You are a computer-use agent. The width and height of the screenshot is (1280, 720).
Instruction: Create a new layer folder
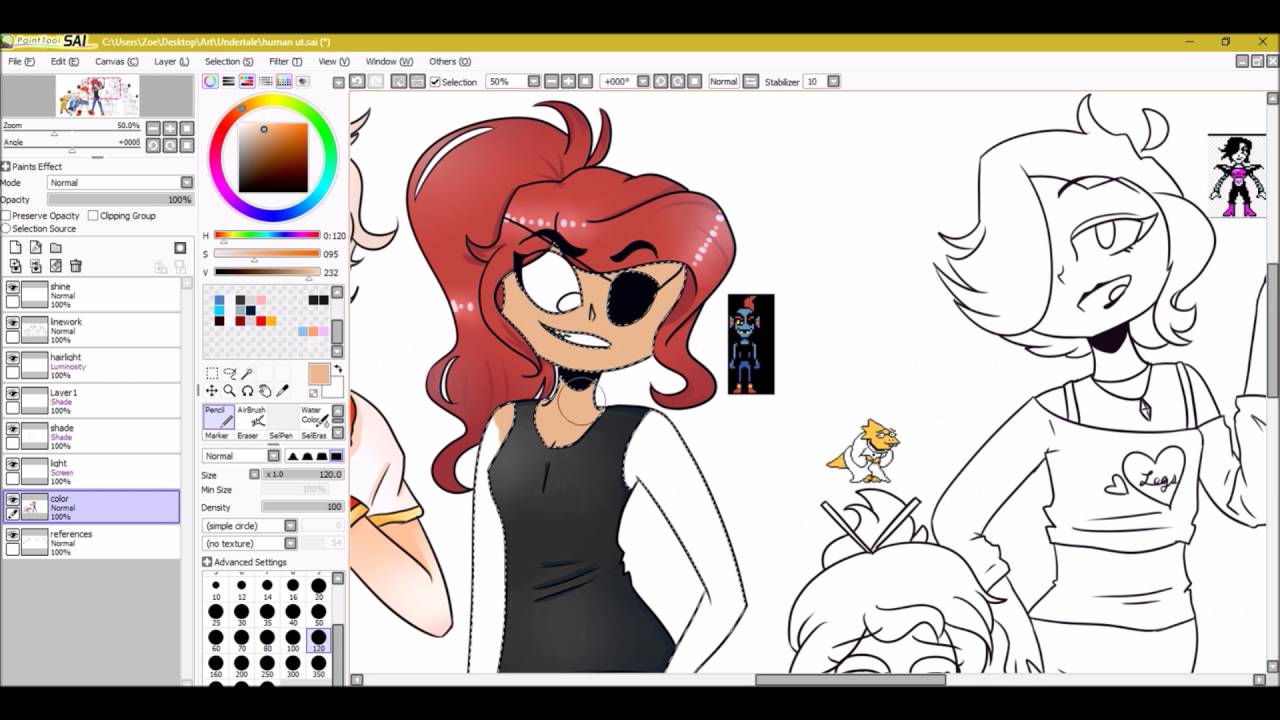(x=56, y=248)
